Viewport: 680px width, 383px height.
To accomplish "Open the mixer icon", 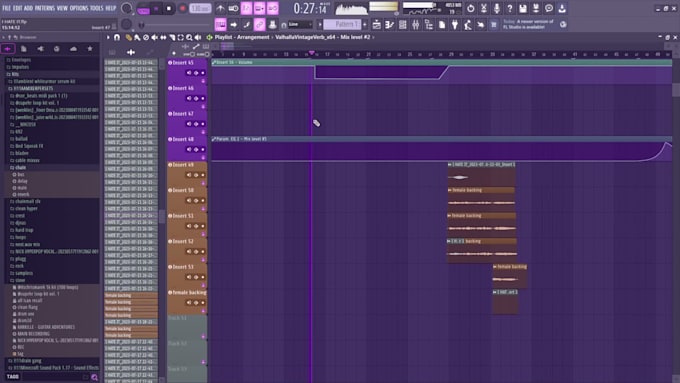I will (415, 25).
